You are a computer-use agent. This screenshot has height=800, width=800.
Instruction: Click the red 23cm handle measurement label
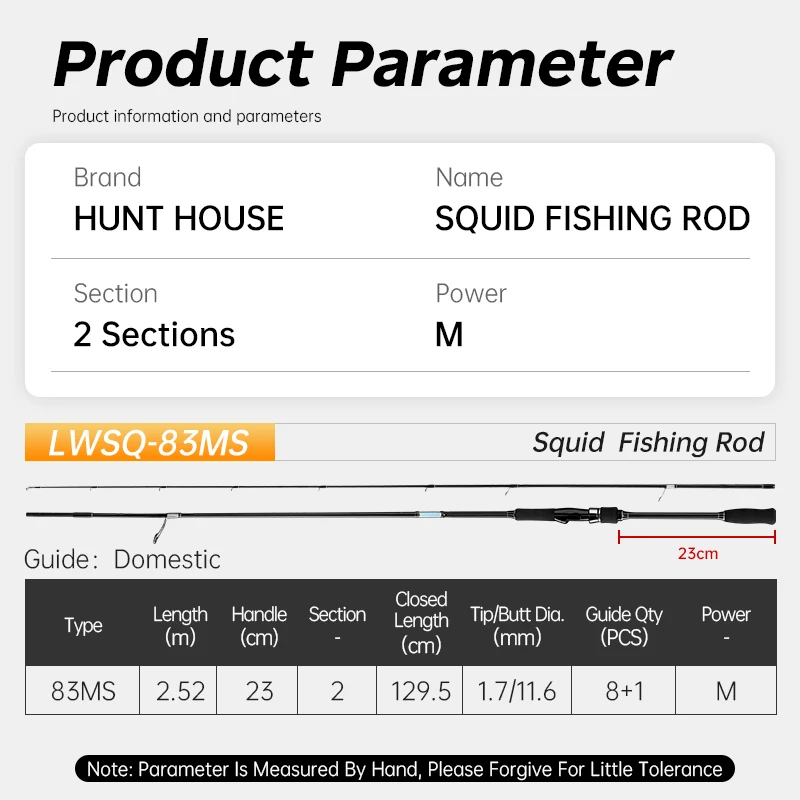[x=697, y=553]
